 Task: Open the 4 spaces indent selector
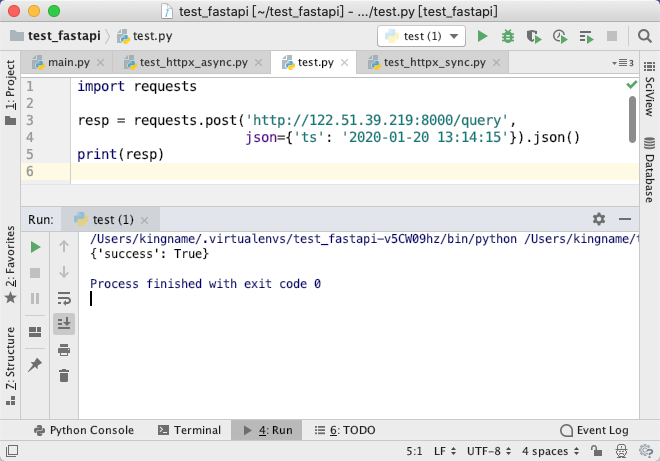coord(551,451)
